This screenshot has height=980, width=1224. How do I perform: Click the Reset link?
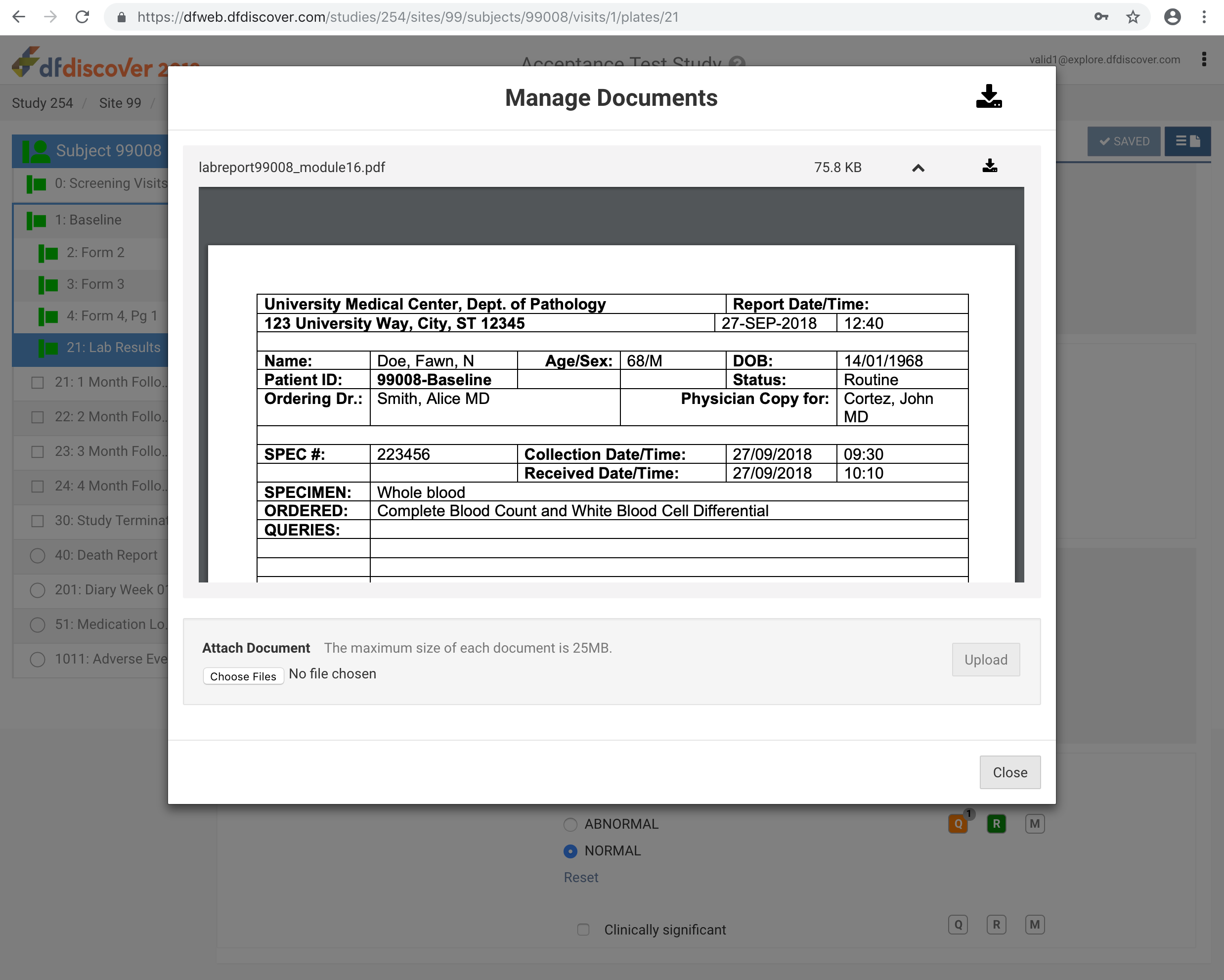(580, 877)
